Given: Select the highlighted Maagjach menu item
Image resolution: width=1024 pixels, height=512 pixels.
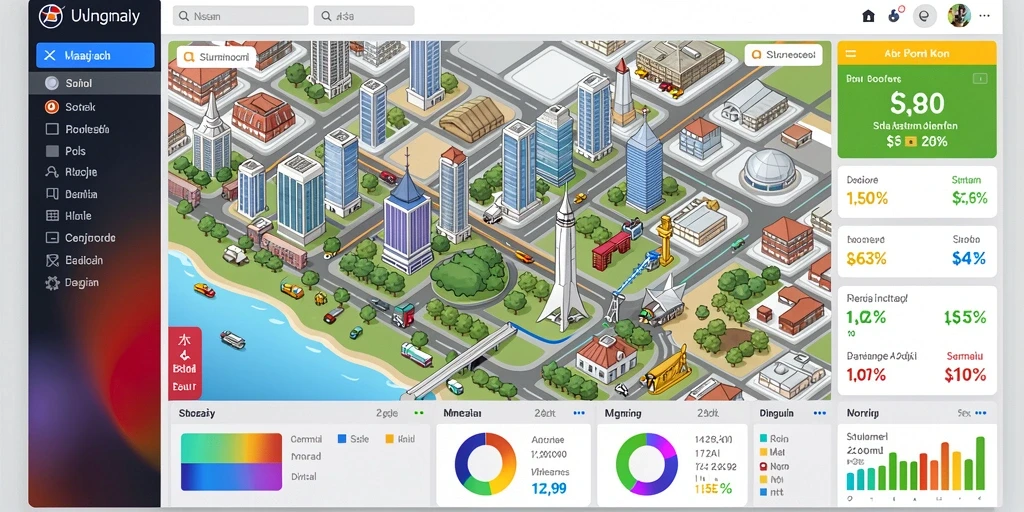Looking at the screenshot, I should point(95,56).
